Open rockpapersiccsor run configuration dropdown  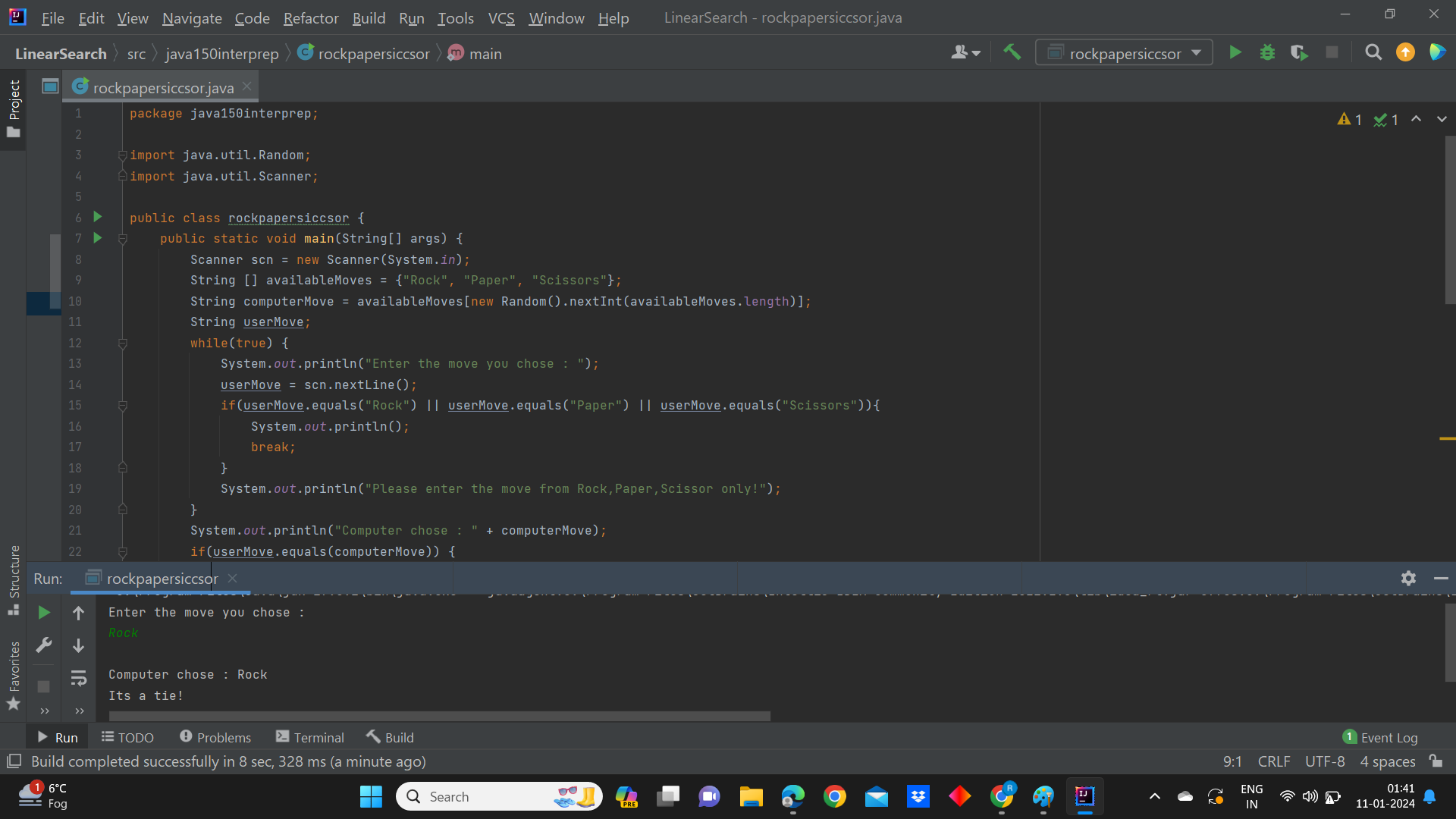point(1124,53)
